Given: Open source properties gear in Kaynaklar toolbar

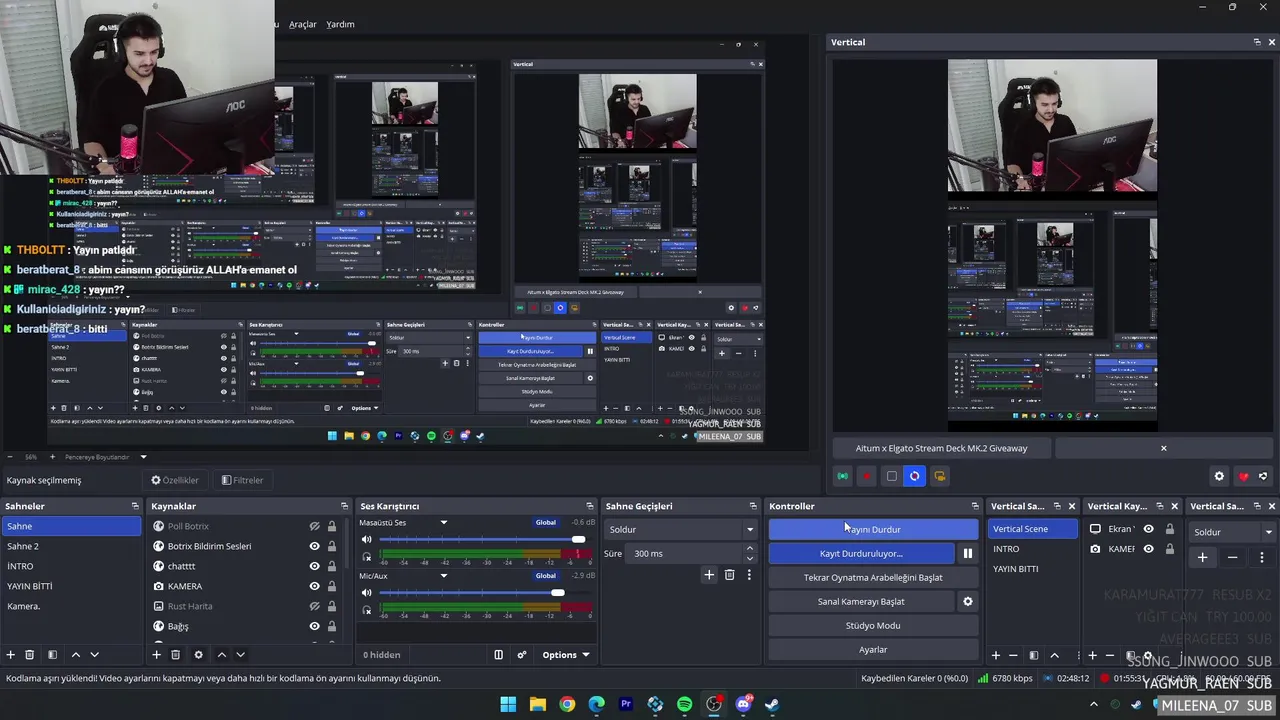Looking at the screenshot, I should click(x=198, y=655).
